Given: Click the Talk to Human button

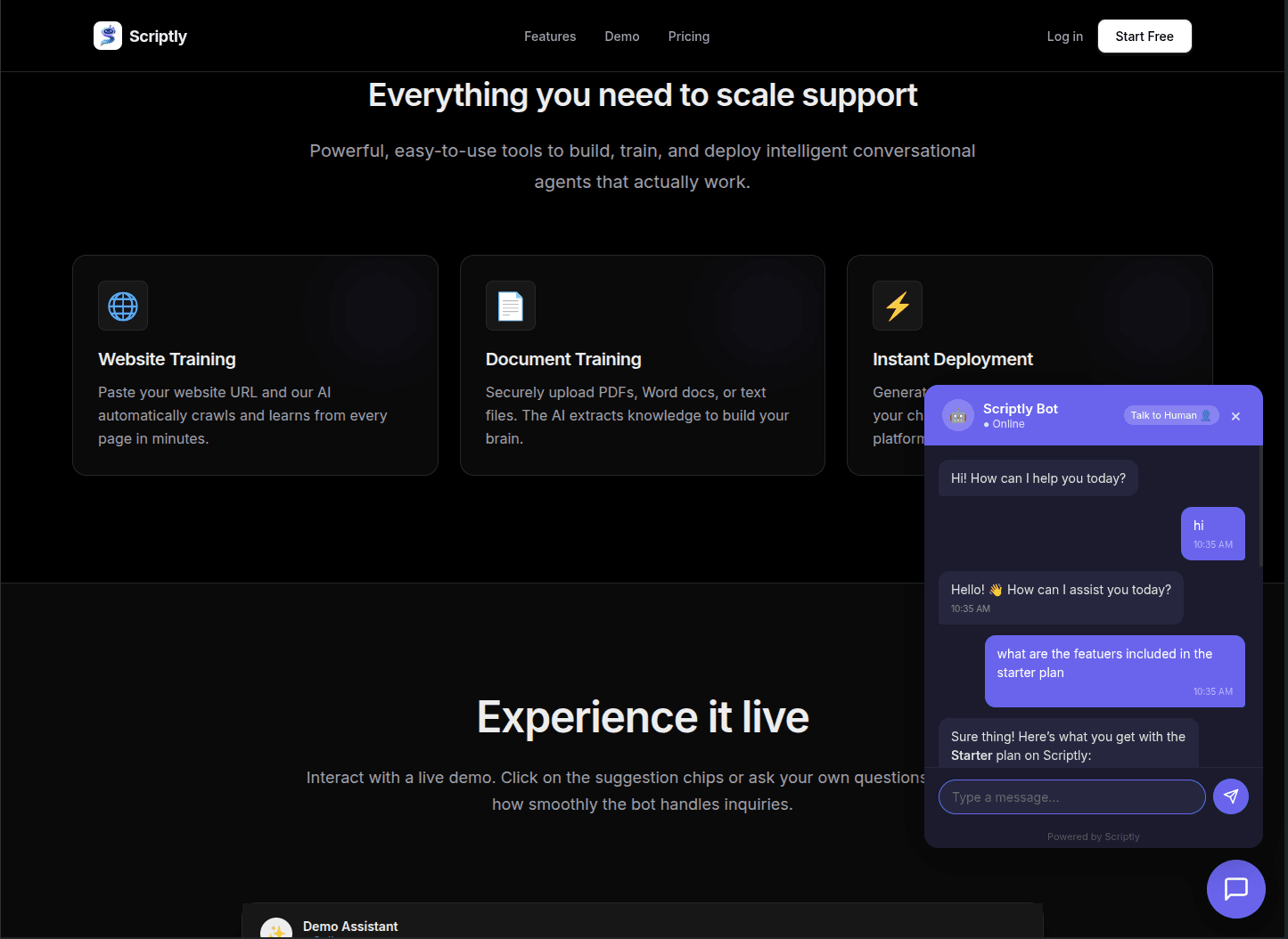Looking at the screenshot, I should point(1171,415).
